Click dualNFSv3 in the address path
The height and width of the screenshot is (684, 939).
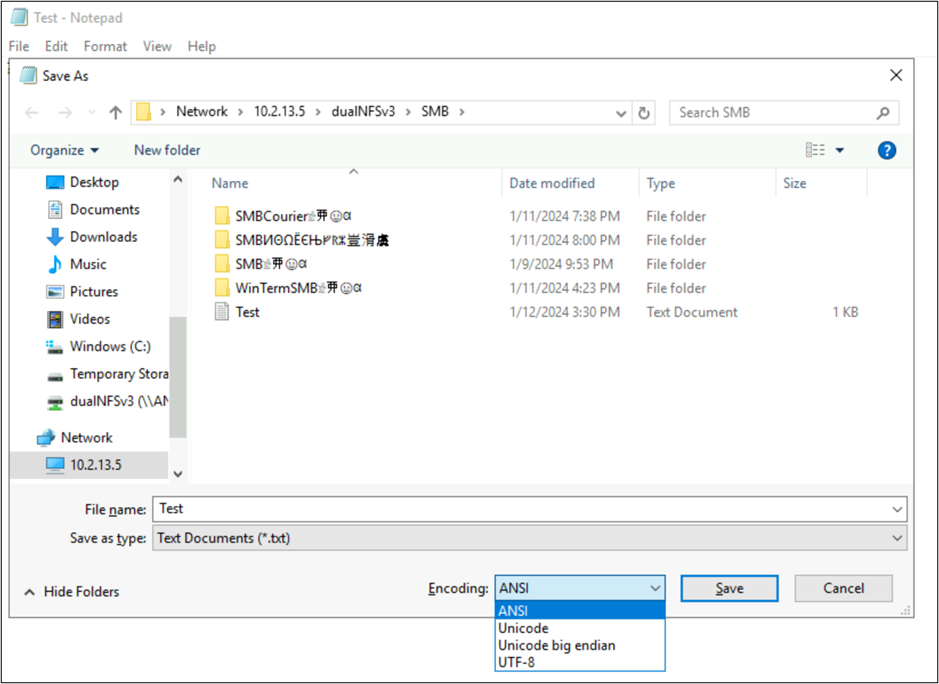(364, 112)
